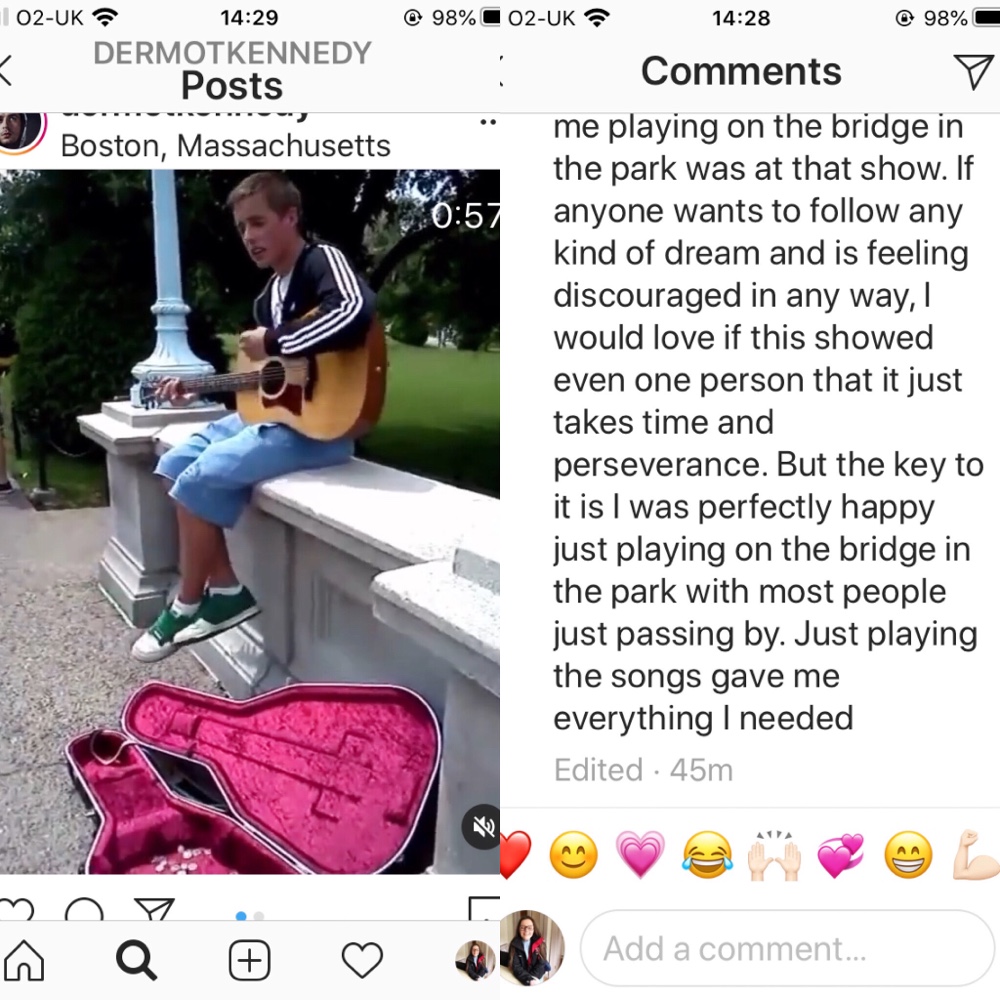Like the post with the heart icon
This screenshot has width=1000, height=1000.
tap(16, 909)
